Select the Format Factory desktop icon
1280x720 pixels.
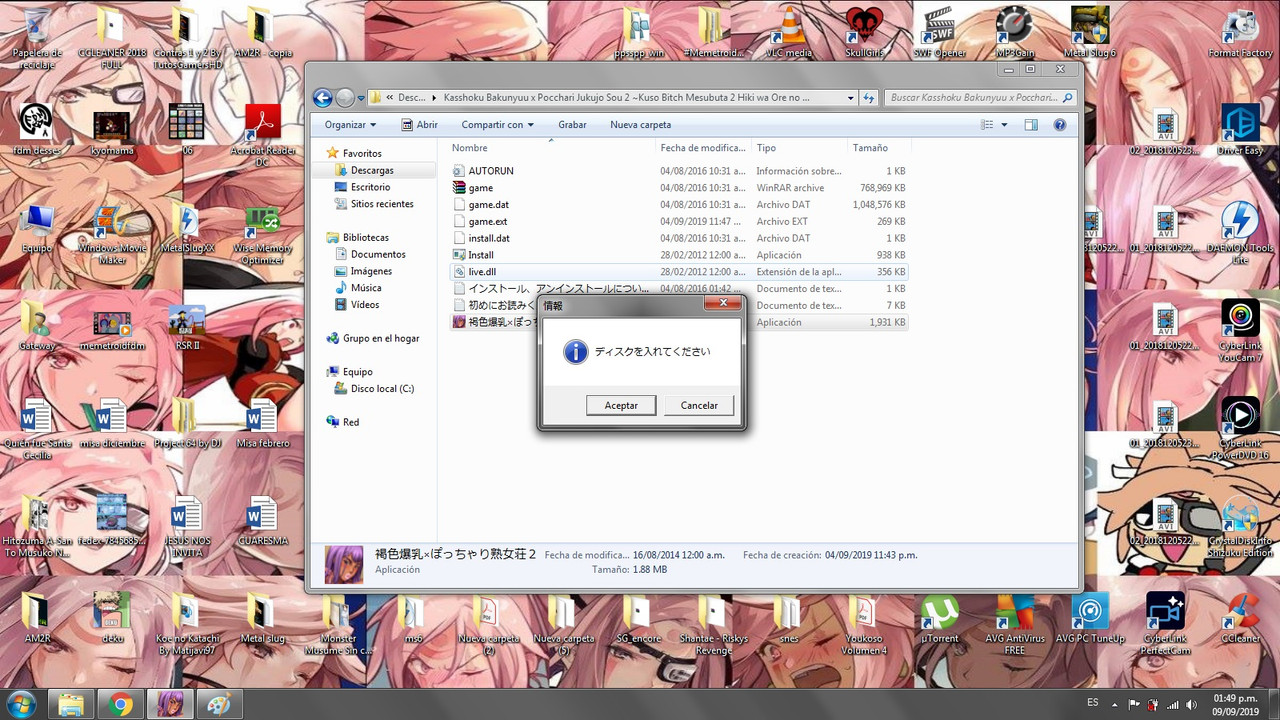1240,34
